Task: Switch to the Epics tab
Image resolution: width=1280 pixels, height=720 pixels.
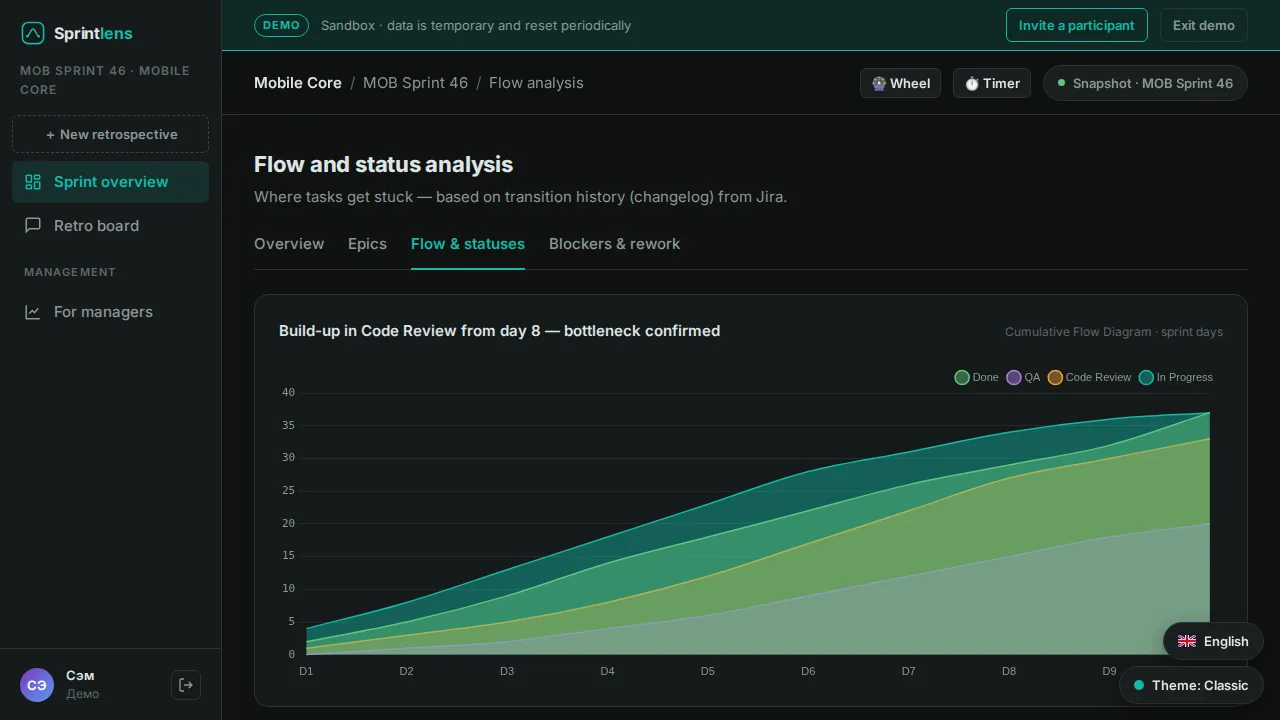Action: (x=367, y=244)
